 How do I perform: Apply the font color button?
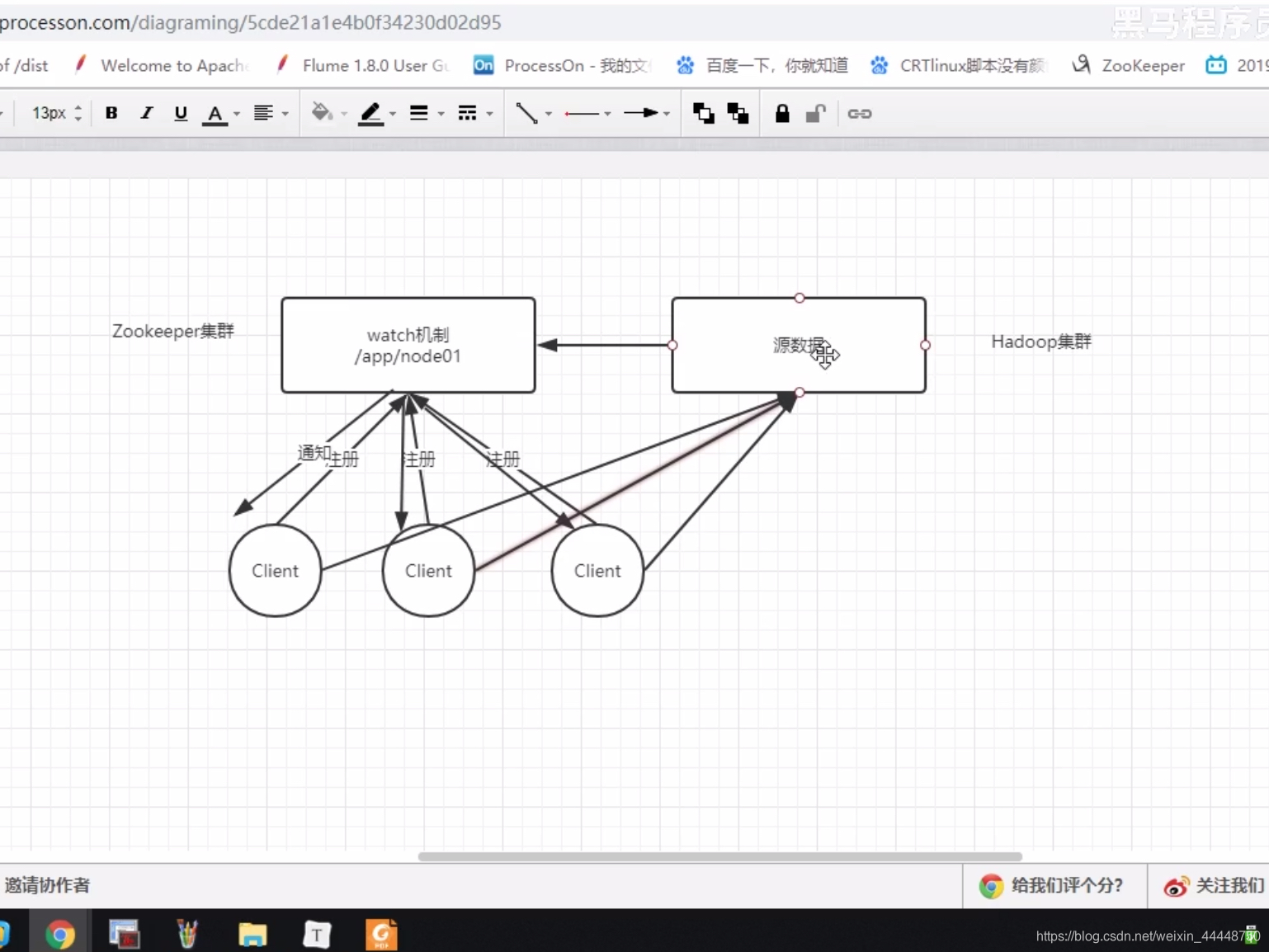(x=215, y=114)
